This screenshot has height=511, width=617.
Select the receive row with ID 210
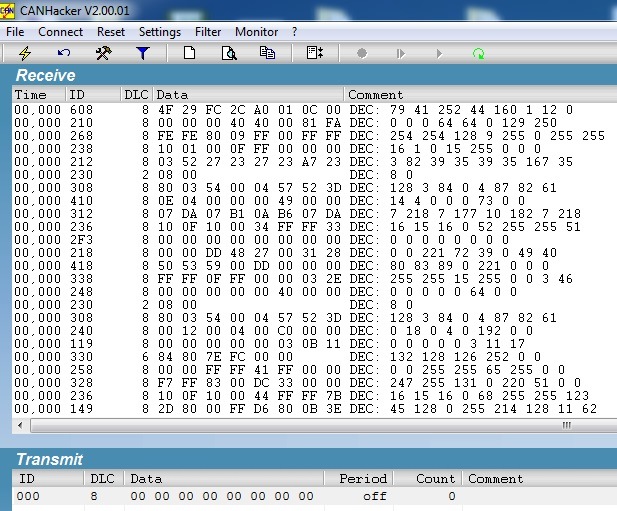314,123
